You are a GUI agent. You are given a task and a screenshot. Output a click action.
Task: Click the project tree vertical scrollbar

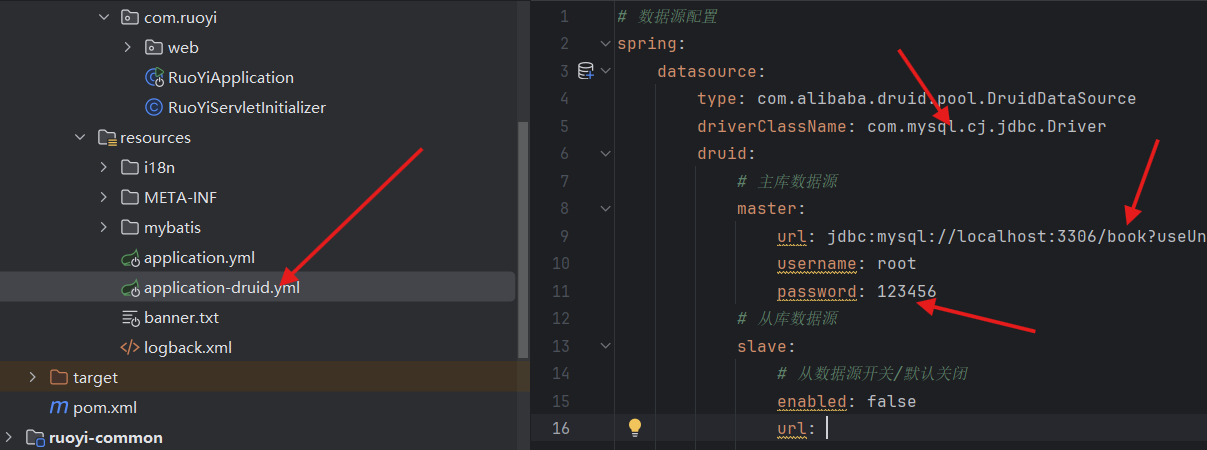(x=523, y=240)
